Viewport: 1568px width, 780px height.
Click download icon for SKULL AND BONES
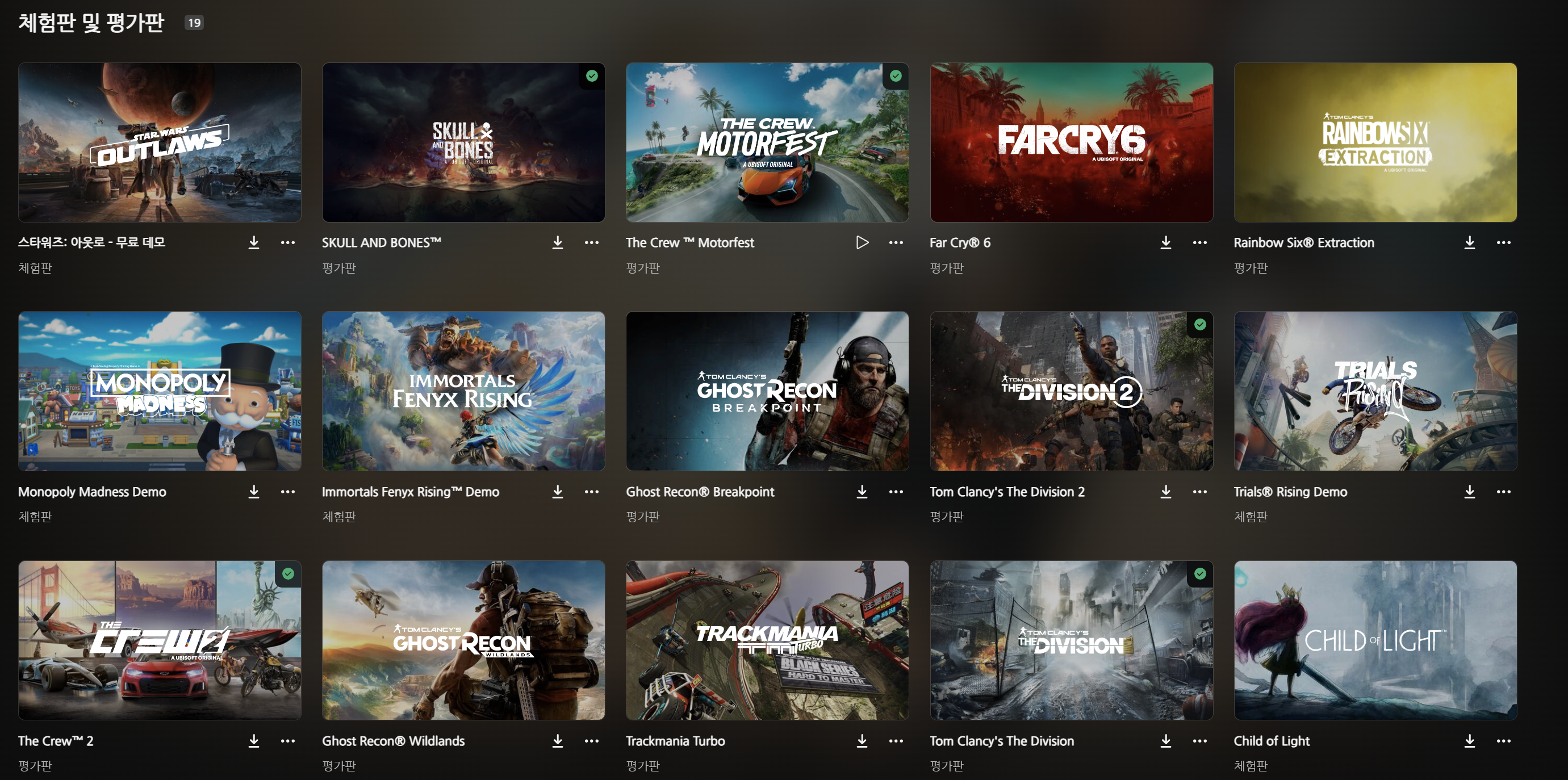pyautogui.click(x=557, y=243)
